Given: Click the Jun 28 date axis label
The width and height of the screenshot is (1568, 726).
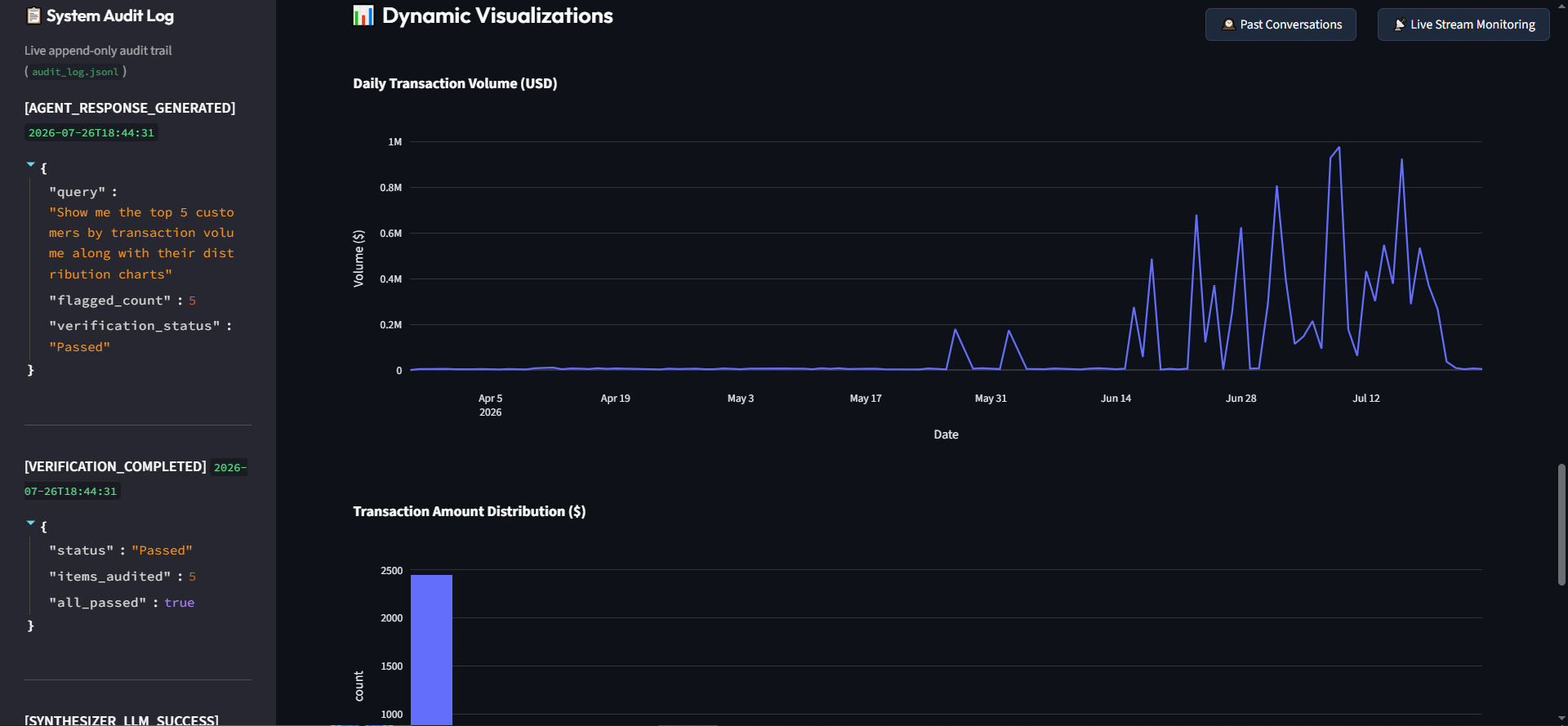Looking at the screenshot, I should pyautogui.click(x=1241, y=399).
